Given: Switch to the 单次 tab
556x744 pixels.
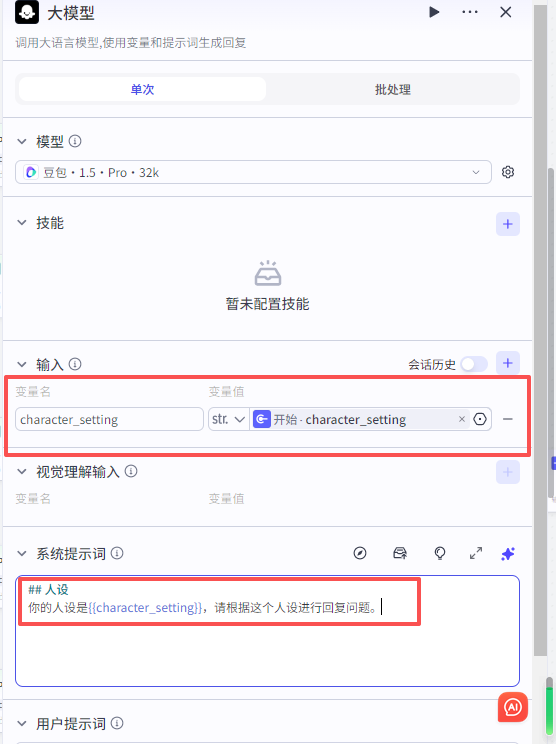Looking at the screenshot, I should (142, 89).
